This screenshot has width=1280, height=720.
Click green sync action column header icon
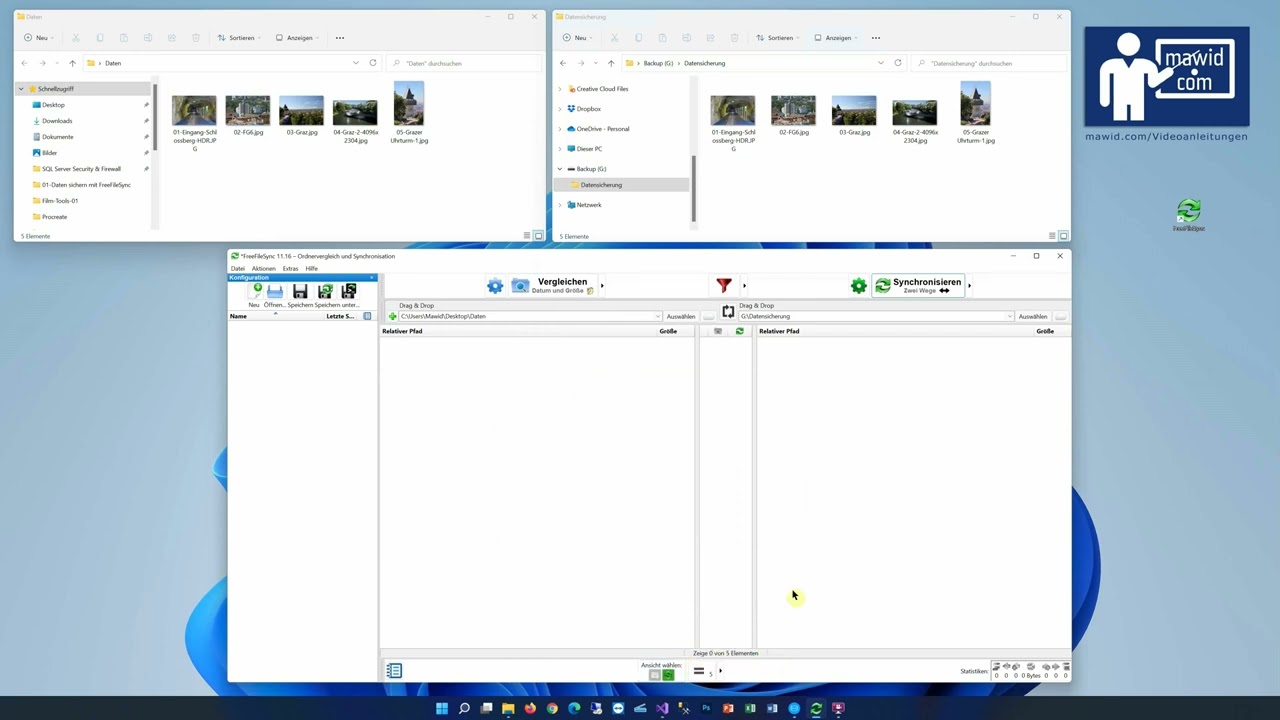[x=740, y=331]
